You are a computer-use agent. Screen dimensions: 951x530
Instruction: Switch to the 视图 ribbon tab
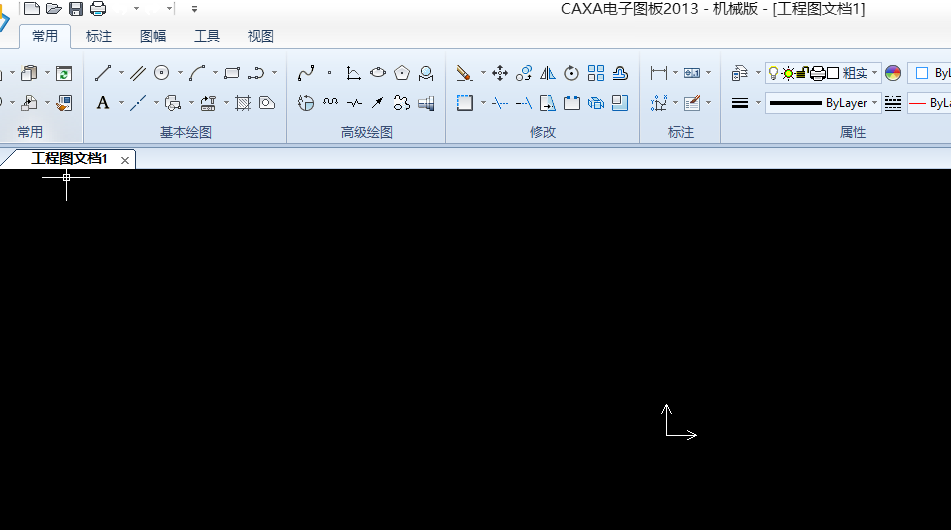[x=261, y=36]
